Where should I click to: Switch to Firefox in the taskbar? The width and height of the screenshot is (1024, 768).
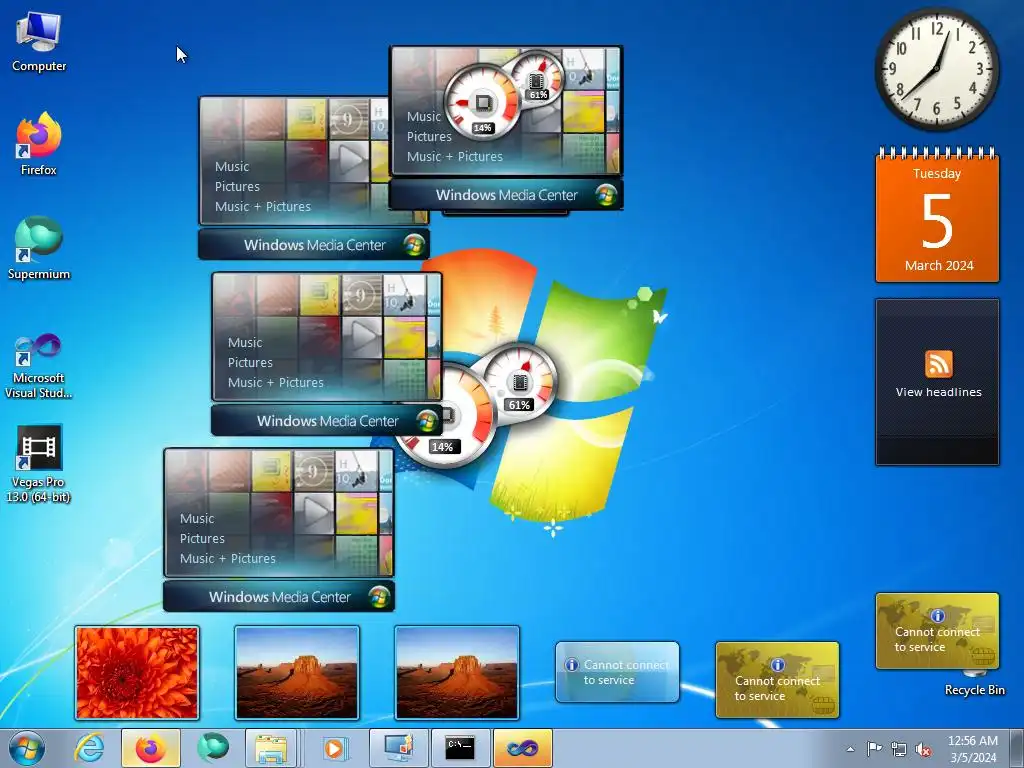[150, 748]
